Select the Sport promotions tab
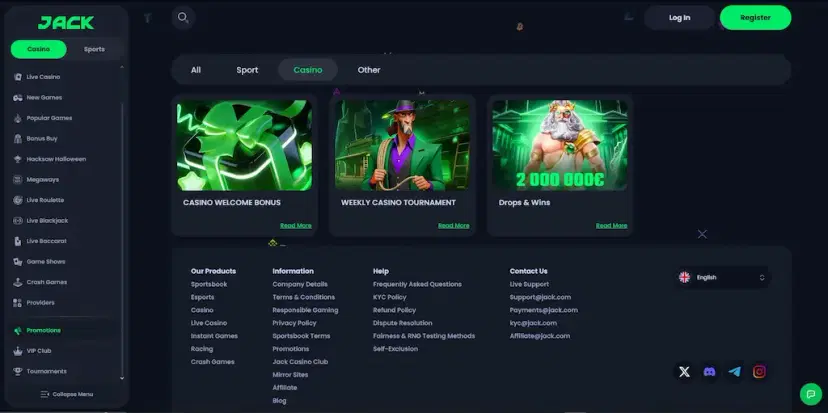This screenshot has height=413, width=828. click(x=247, y=70)
